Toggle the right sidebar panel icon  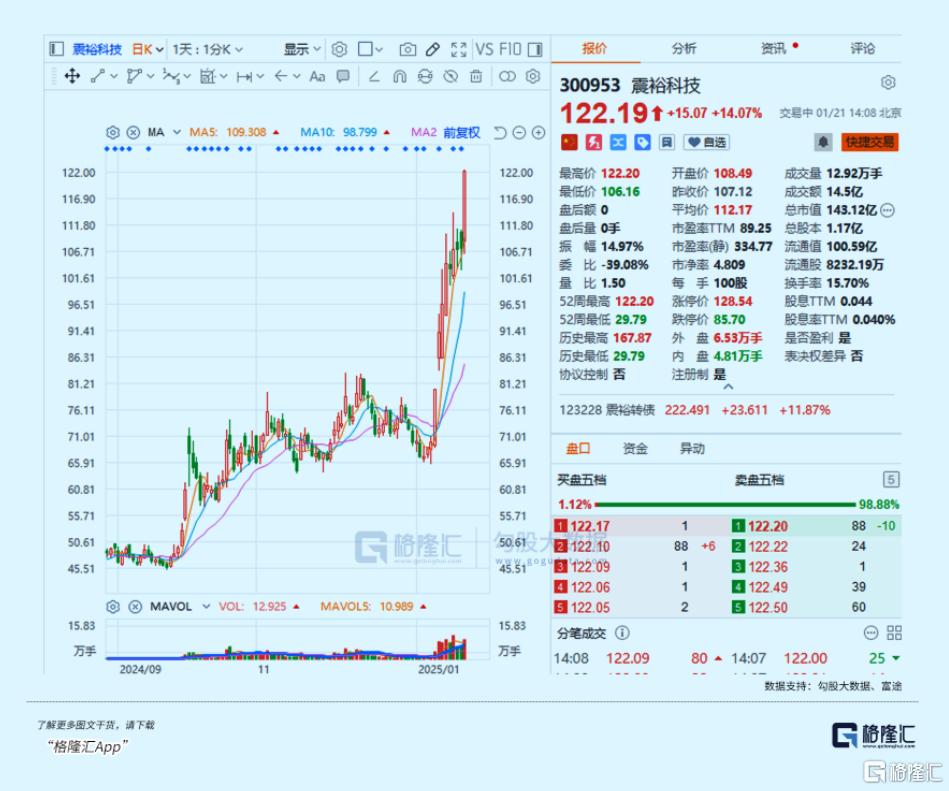[535, 49]
